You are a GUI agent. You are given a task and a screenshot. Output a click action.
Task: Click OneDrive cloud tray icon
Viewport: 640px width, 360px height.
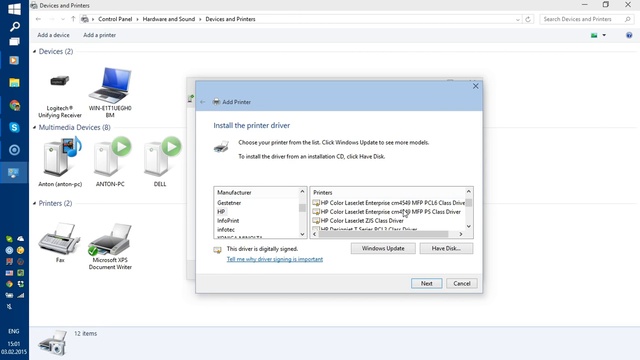pos(20,239)
